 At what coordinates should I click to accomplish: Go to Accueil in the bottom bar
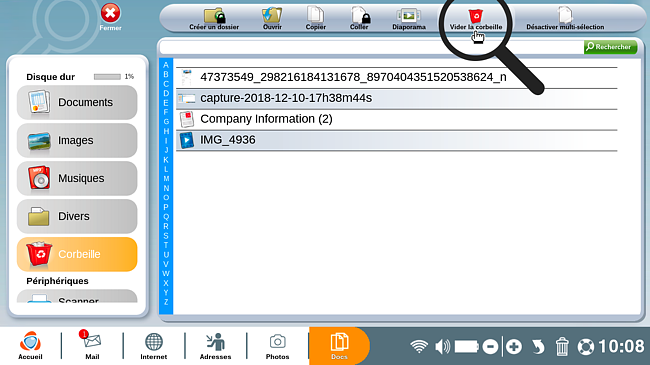(30, 346)
